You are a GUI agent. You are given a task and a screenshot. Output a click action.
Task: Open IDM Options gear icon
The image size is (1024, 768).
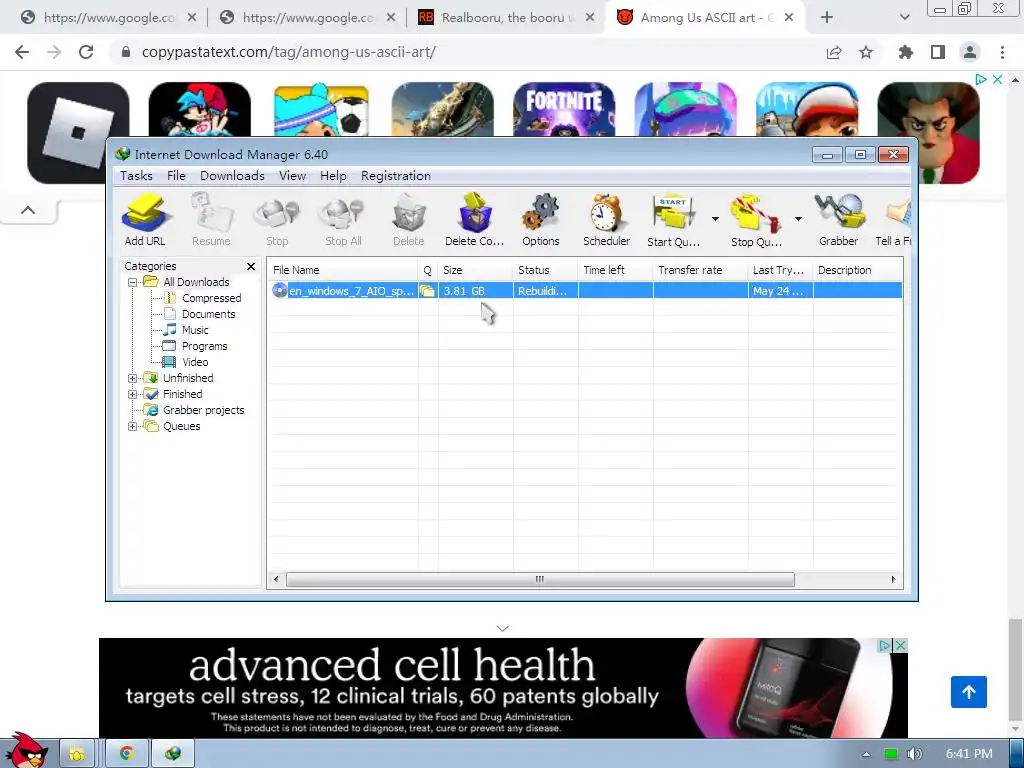(x=541, y=220)
